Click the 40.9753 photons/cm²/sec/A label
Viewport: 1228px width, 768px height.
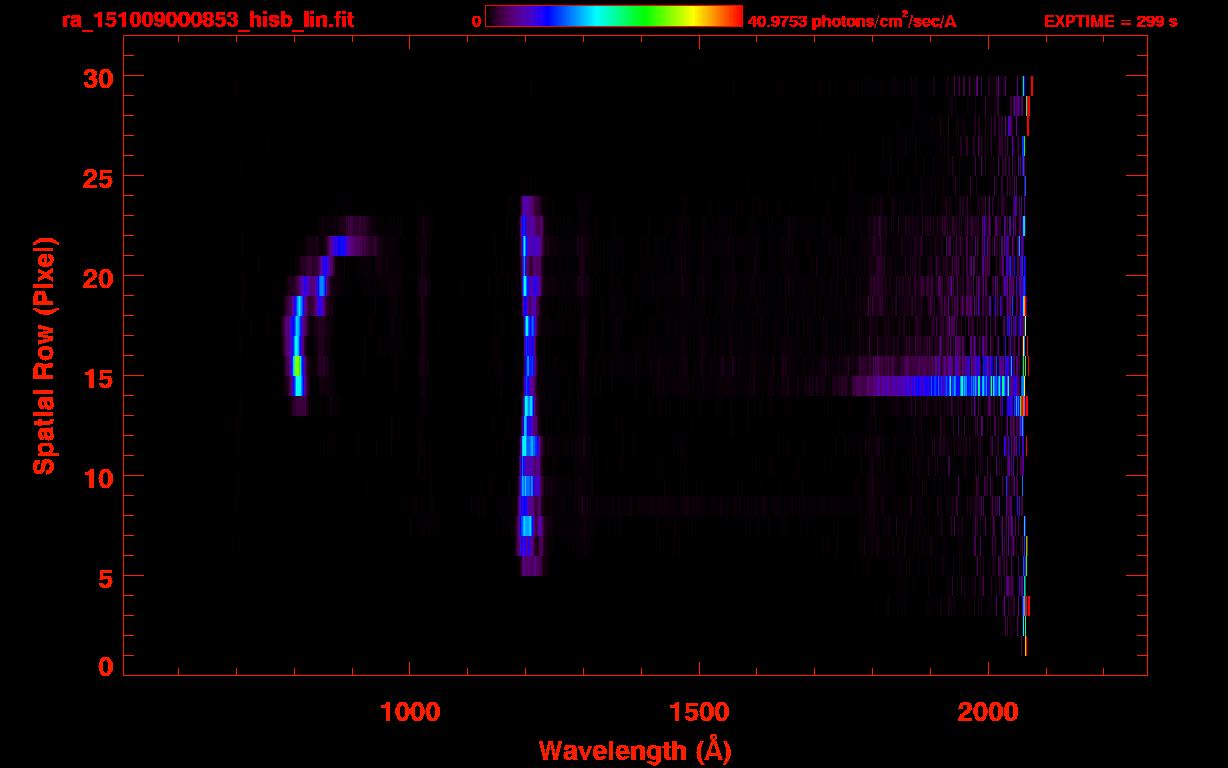click(x=852, y=21)
